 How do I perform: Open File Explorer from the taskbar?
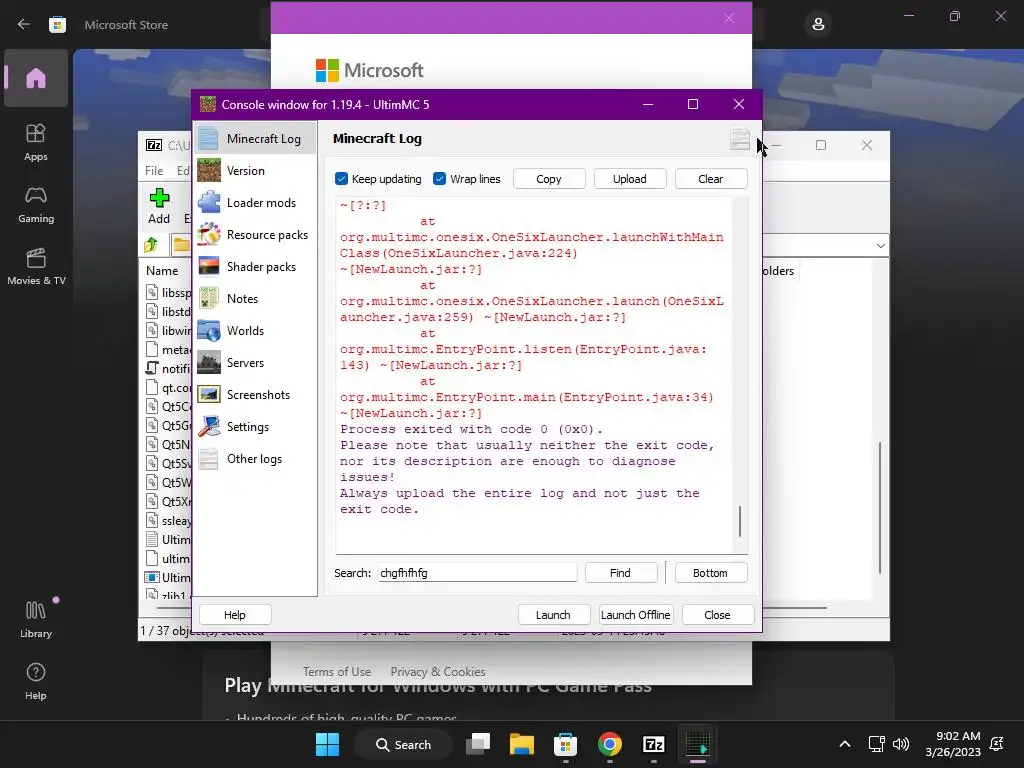coord(522,744)
